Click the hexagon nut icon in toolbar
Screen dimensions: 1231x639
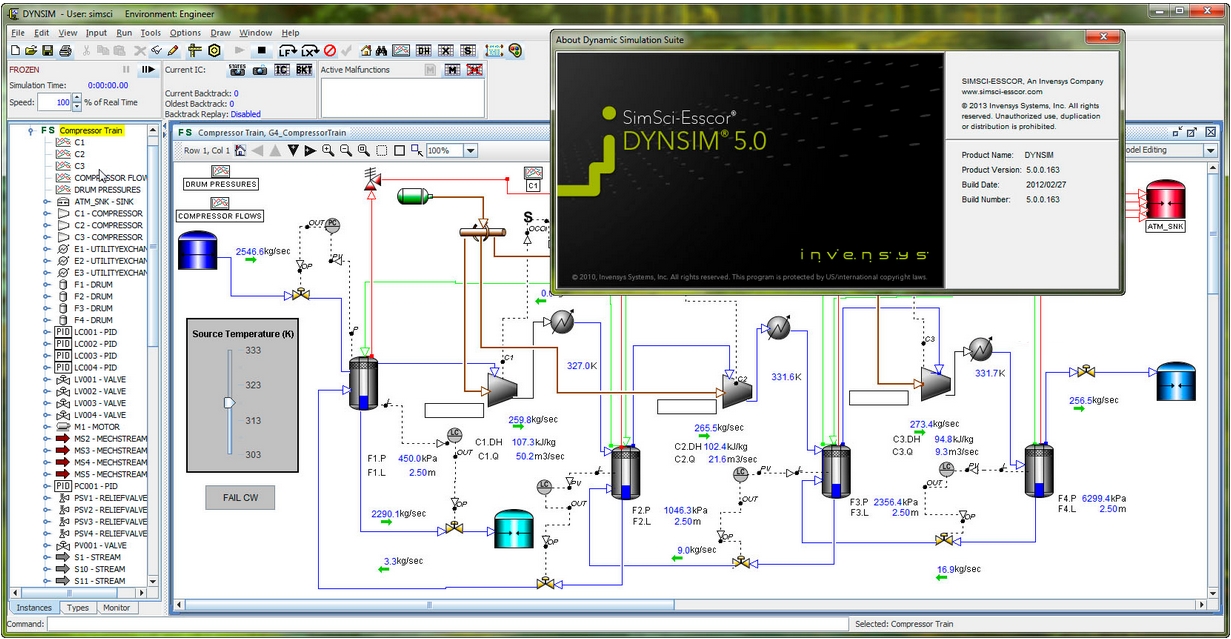pyautogui.click(x=214, y=50)
